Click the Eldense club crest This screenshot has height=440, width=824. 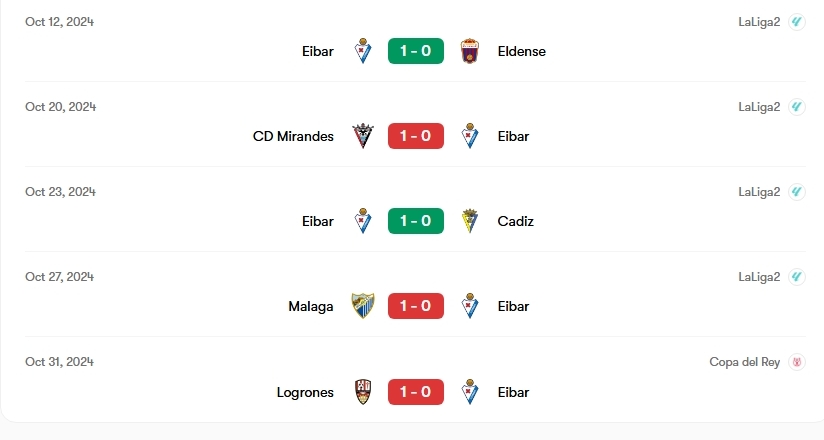click(469, 51)
